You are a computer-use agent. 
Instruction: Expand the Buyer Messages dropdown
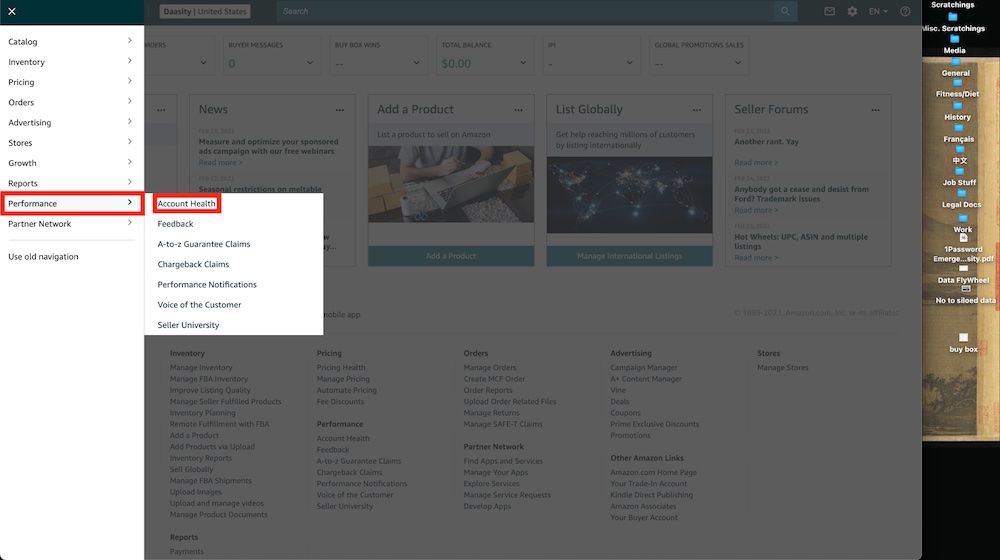[x=309, y=63]
